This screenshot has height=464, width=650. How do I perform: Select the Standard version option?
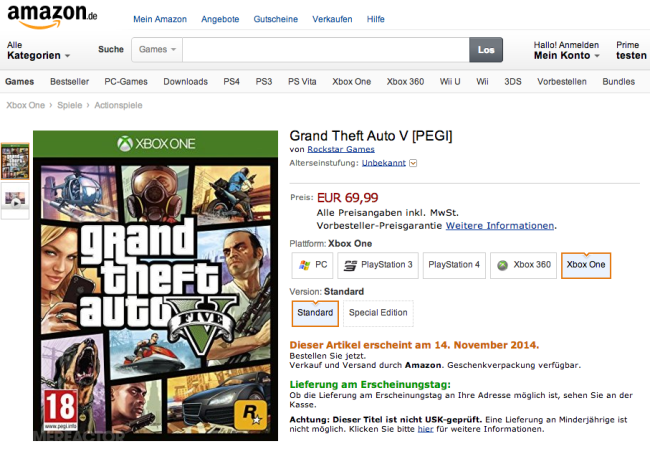[x=315, y=313]
